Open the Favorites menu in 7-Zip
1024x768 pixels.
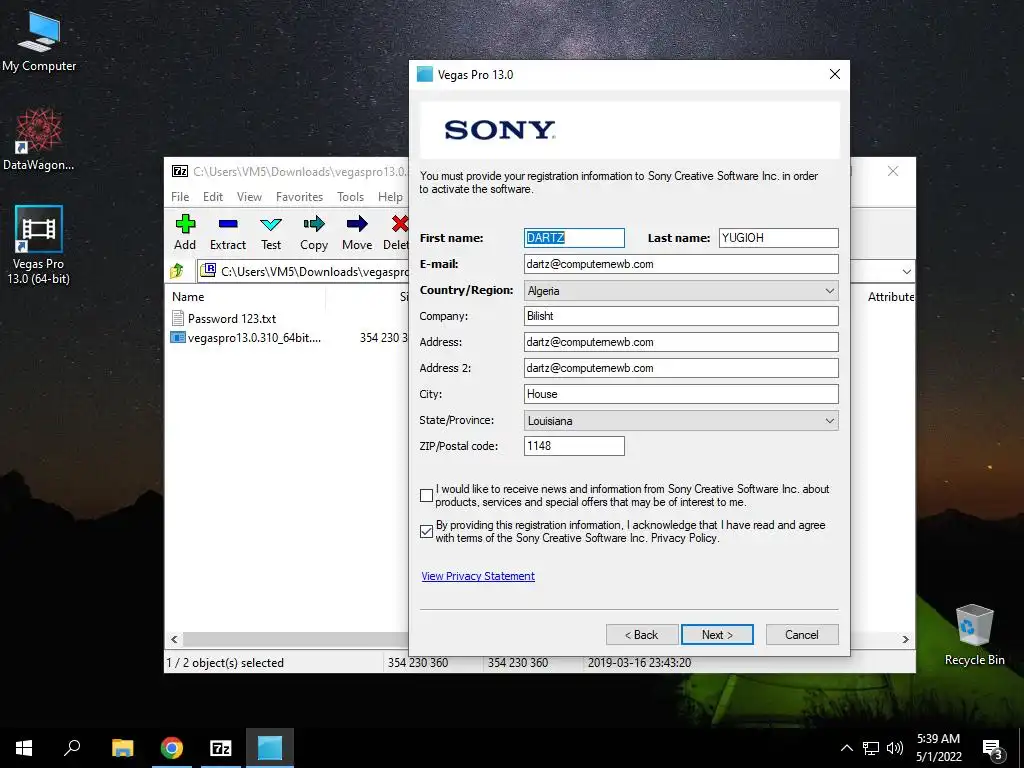click(299, 197)
